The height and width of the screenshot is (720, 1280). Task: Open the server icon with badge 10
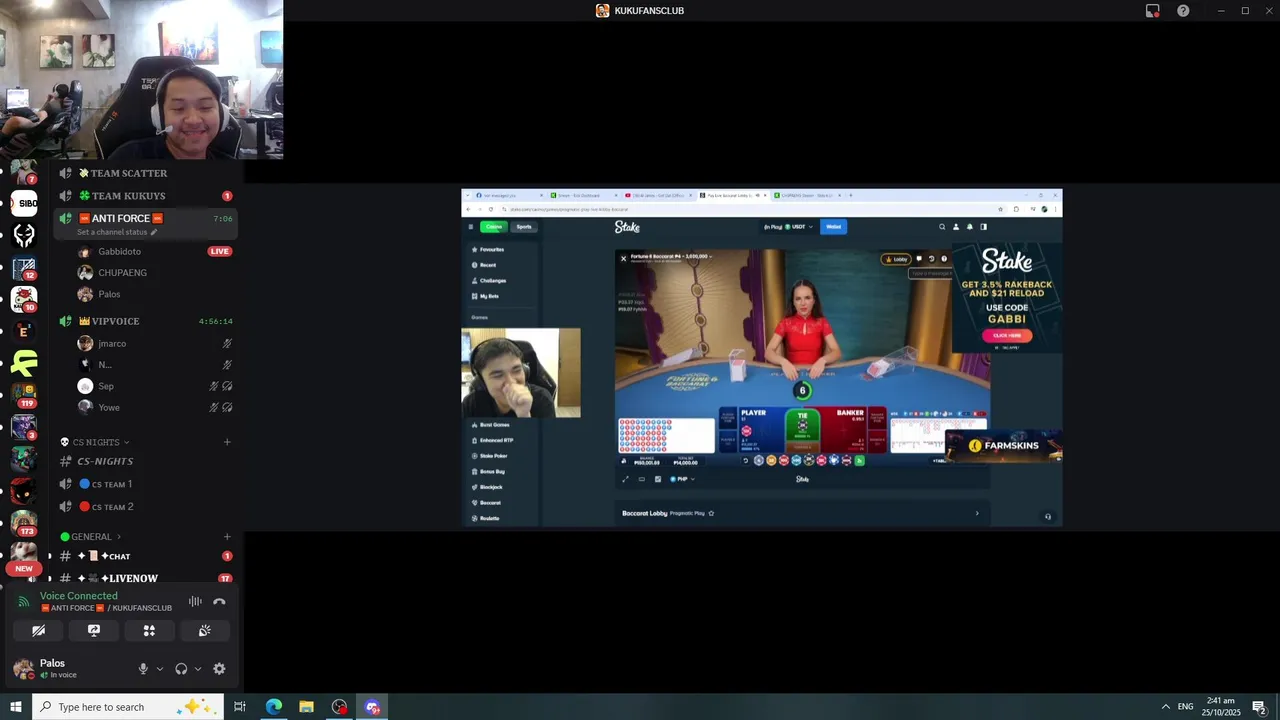click(x=24, y=299)
